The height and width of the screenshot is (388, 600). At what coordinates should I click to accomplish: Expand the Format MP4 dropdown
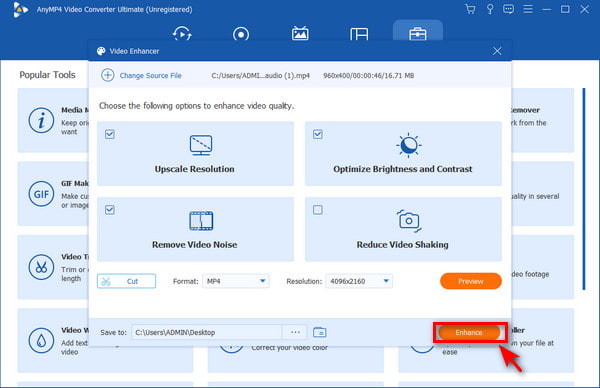point(236,281)
